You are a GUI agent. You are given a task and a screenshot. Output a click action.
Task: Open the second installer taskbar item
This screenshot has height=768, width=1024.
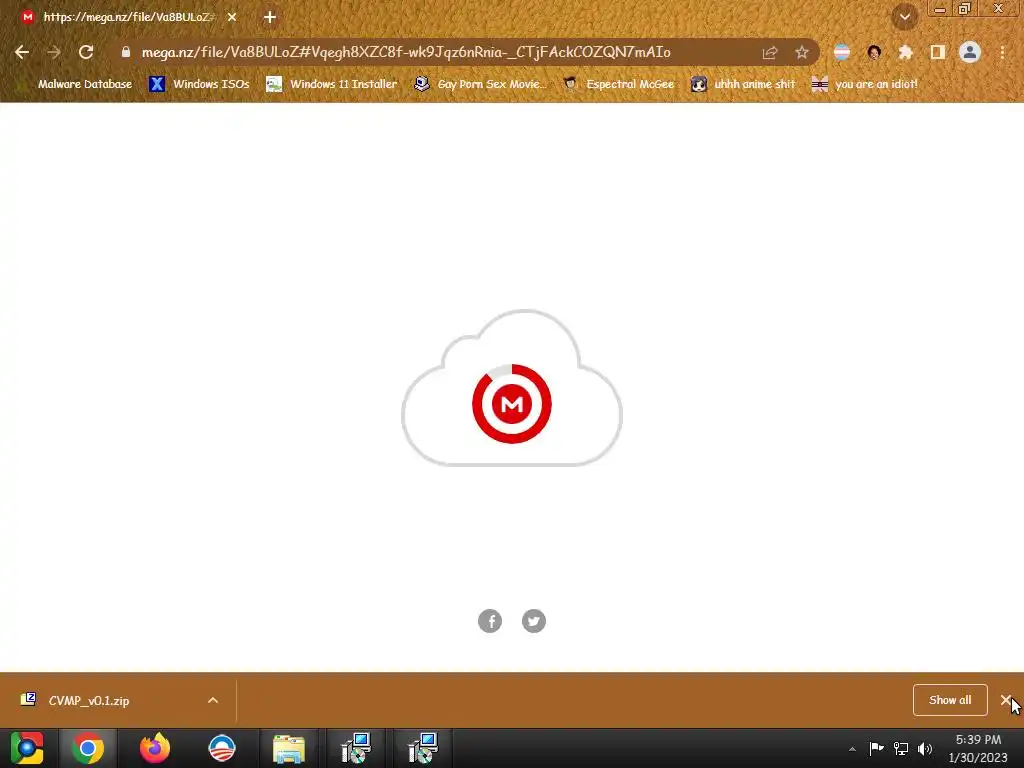[423, 748]
